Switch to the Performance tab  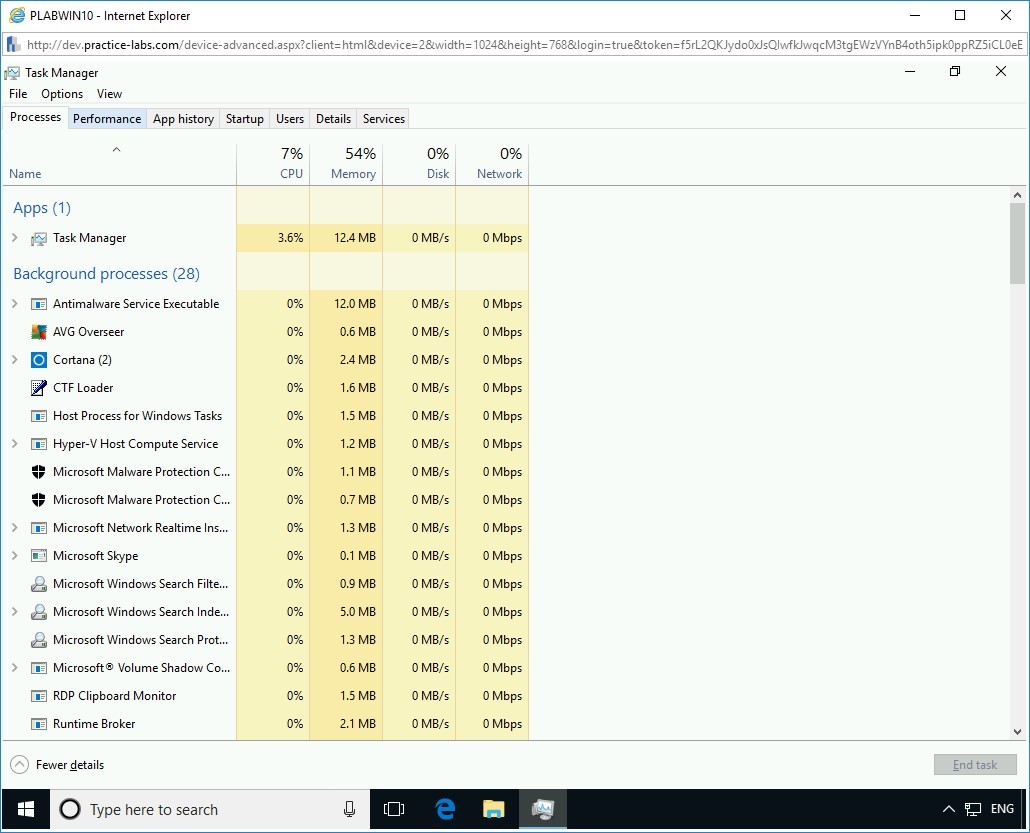(107, 118)
